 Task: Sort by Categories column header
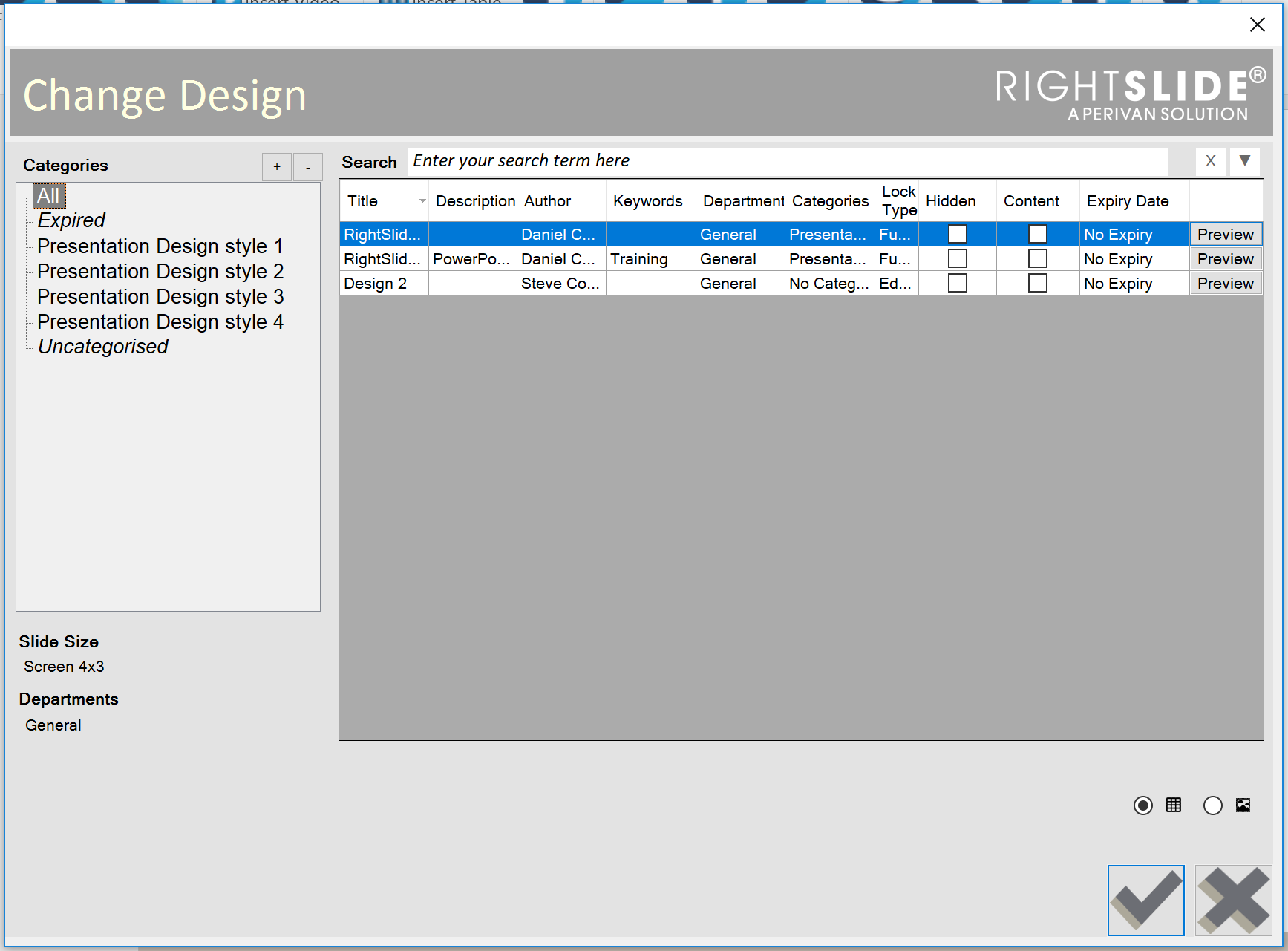(829, 200)
